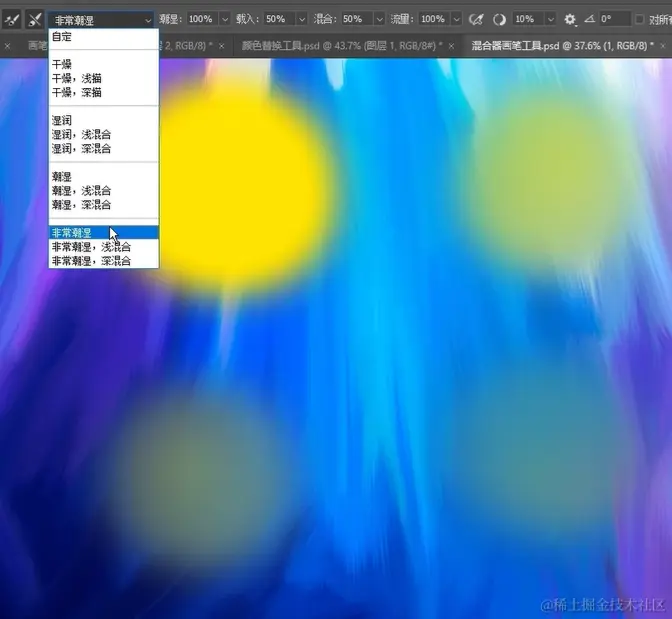The width and height of the screenshot is (672, 619).
Task: Click the brush angle icon
Action: 590,19
